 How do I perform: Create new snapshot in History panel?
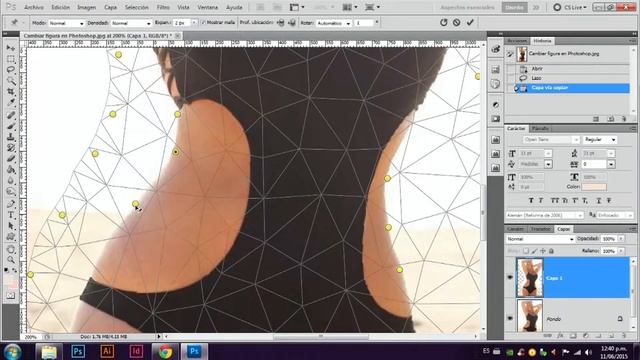(x=610, y=119)
